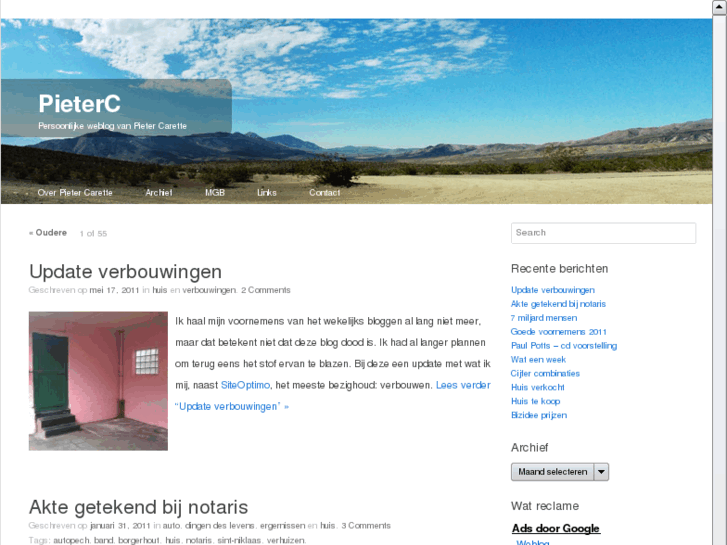The height and width of the screenshot is (545, 727).
Task: Open Ads door Google link
Action: pyautogui.click(x=555, y=528)
